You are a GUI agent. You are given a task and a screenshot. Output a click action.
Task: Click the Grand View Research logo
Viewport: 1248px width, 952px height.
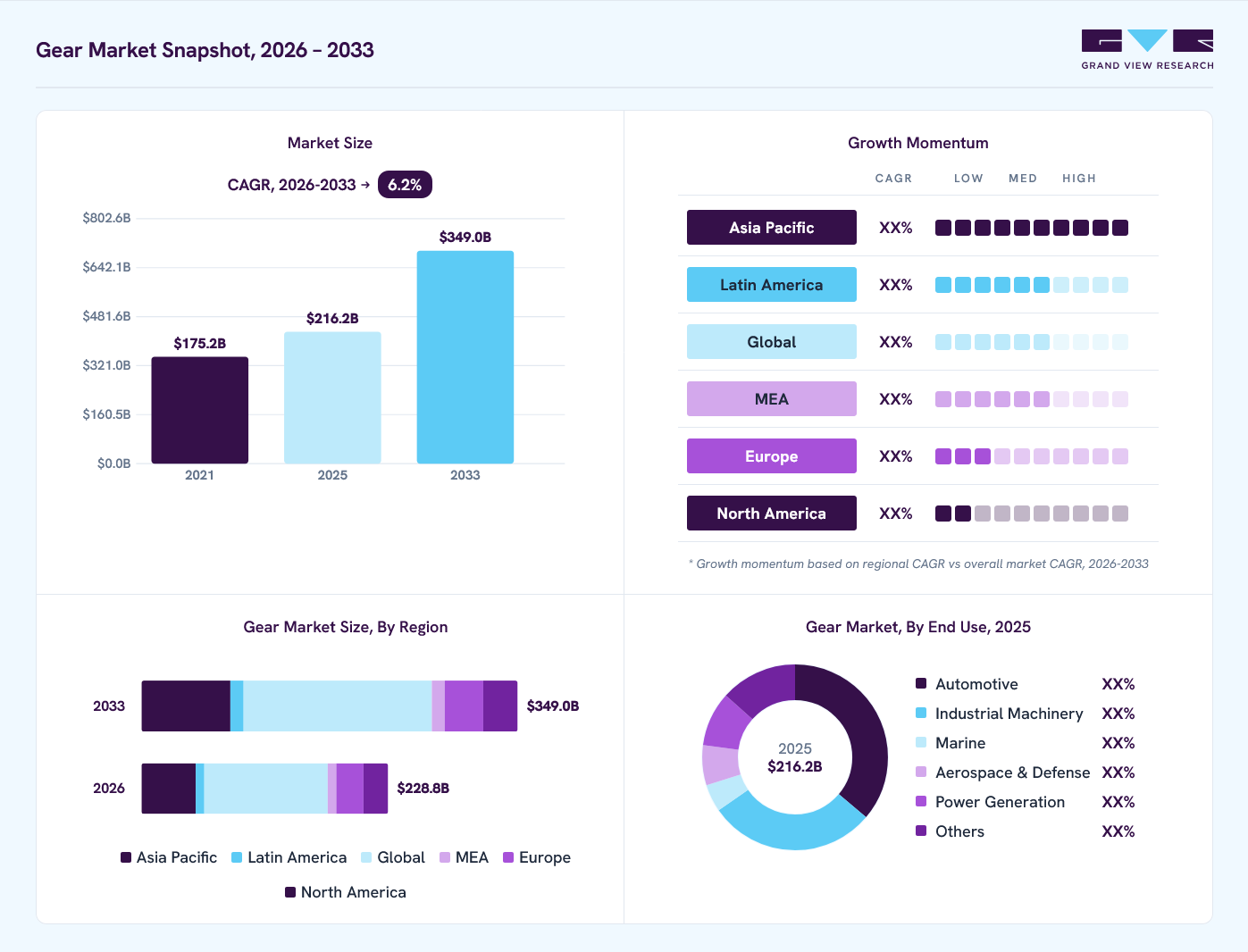(x=1147, y=50)
